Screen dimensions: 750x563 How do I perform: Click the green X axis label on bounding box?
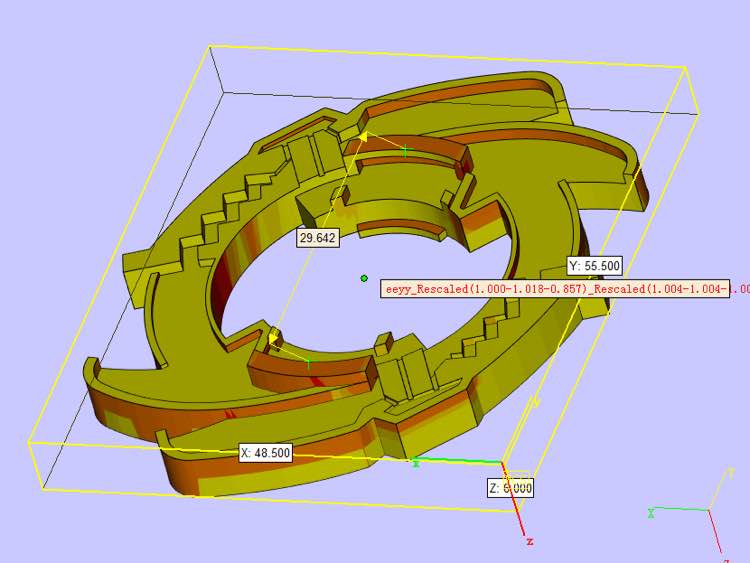[x=416, y=463]
